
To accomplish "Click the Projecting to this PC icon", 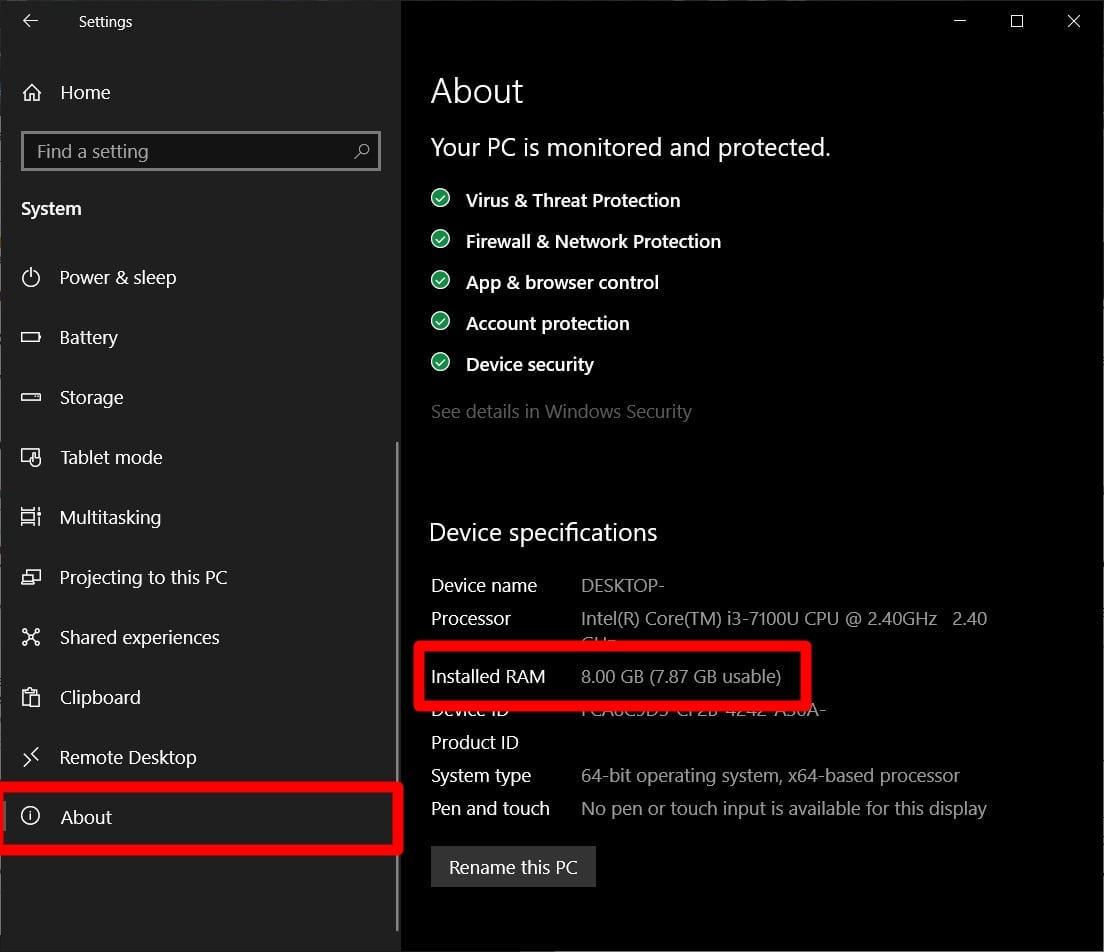I will point(31,577).
